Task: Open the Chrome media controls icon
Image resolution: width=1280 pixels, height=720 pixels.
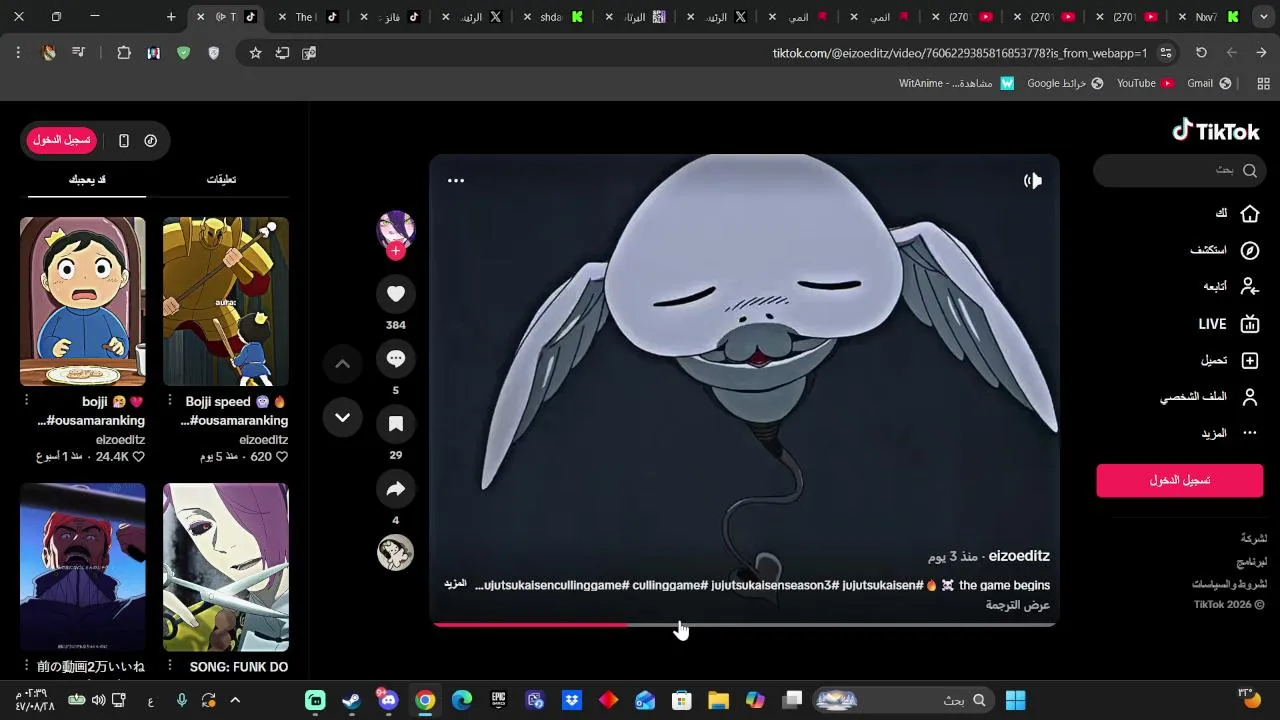Action: pyautogui.click(x=78, y=53)
